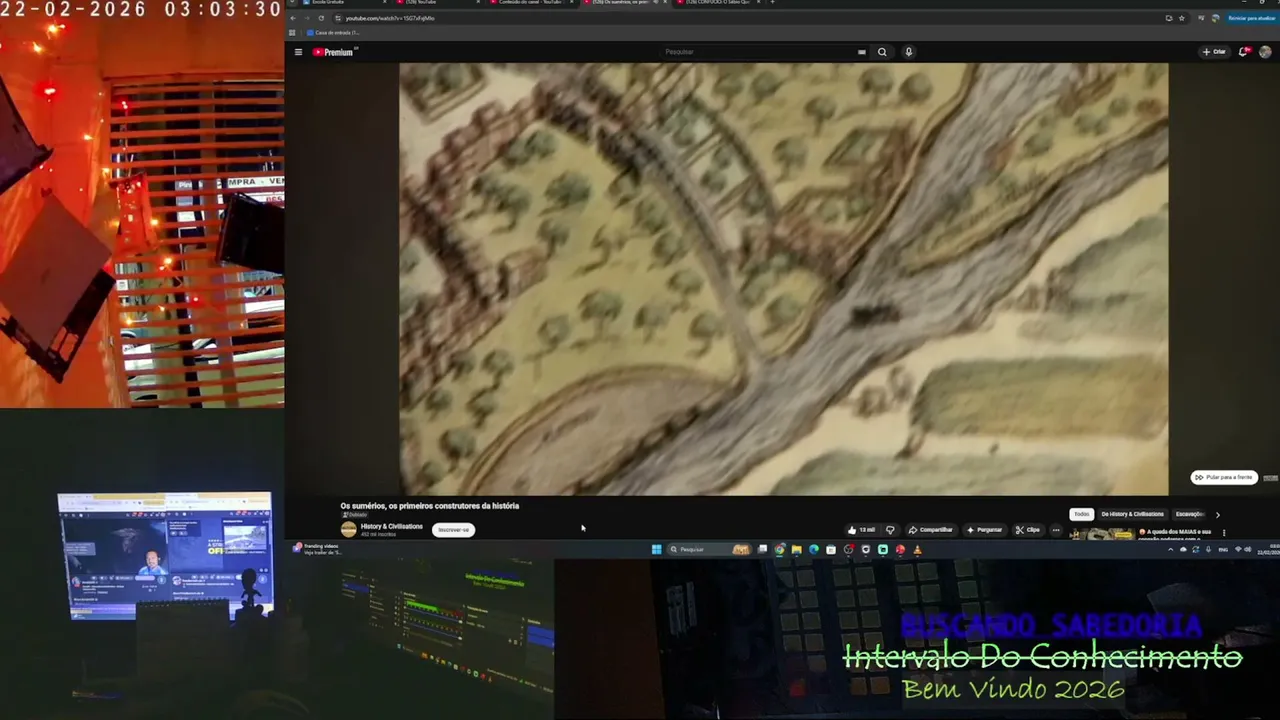Click the Pular para a frente button

(x=1224, y=477)
